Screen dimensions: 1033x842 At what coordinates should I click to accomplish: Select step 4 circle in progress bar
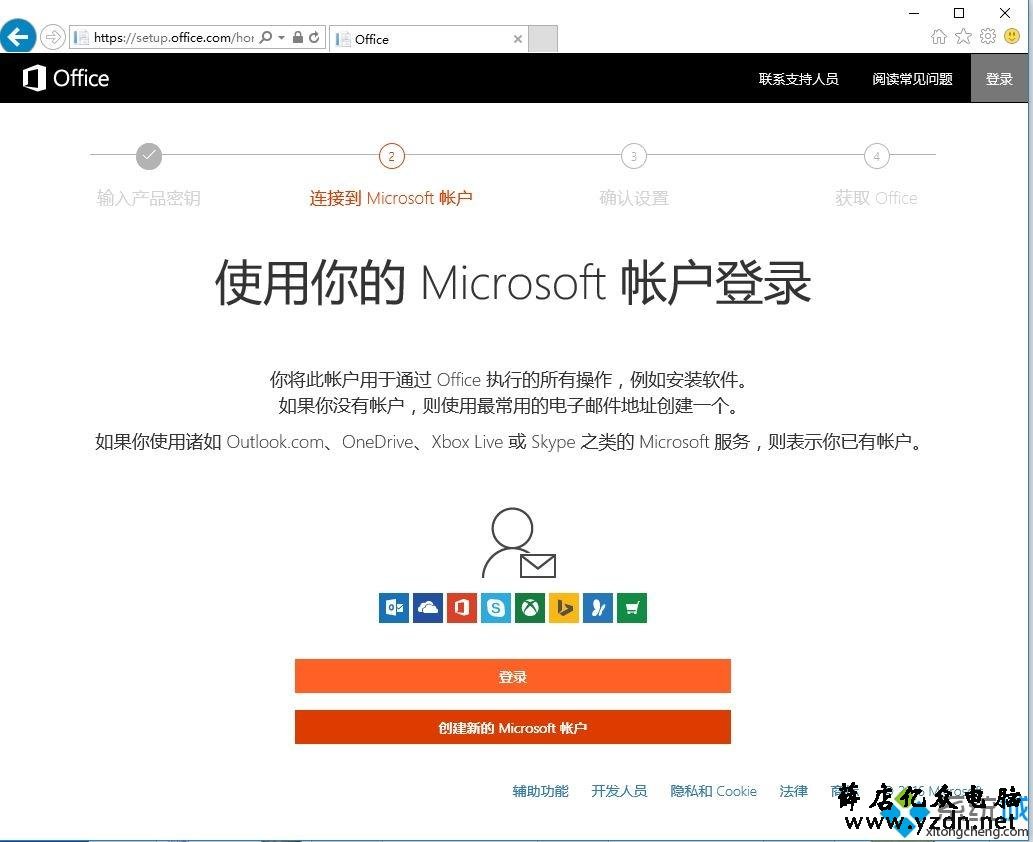(x=876, y=156)
